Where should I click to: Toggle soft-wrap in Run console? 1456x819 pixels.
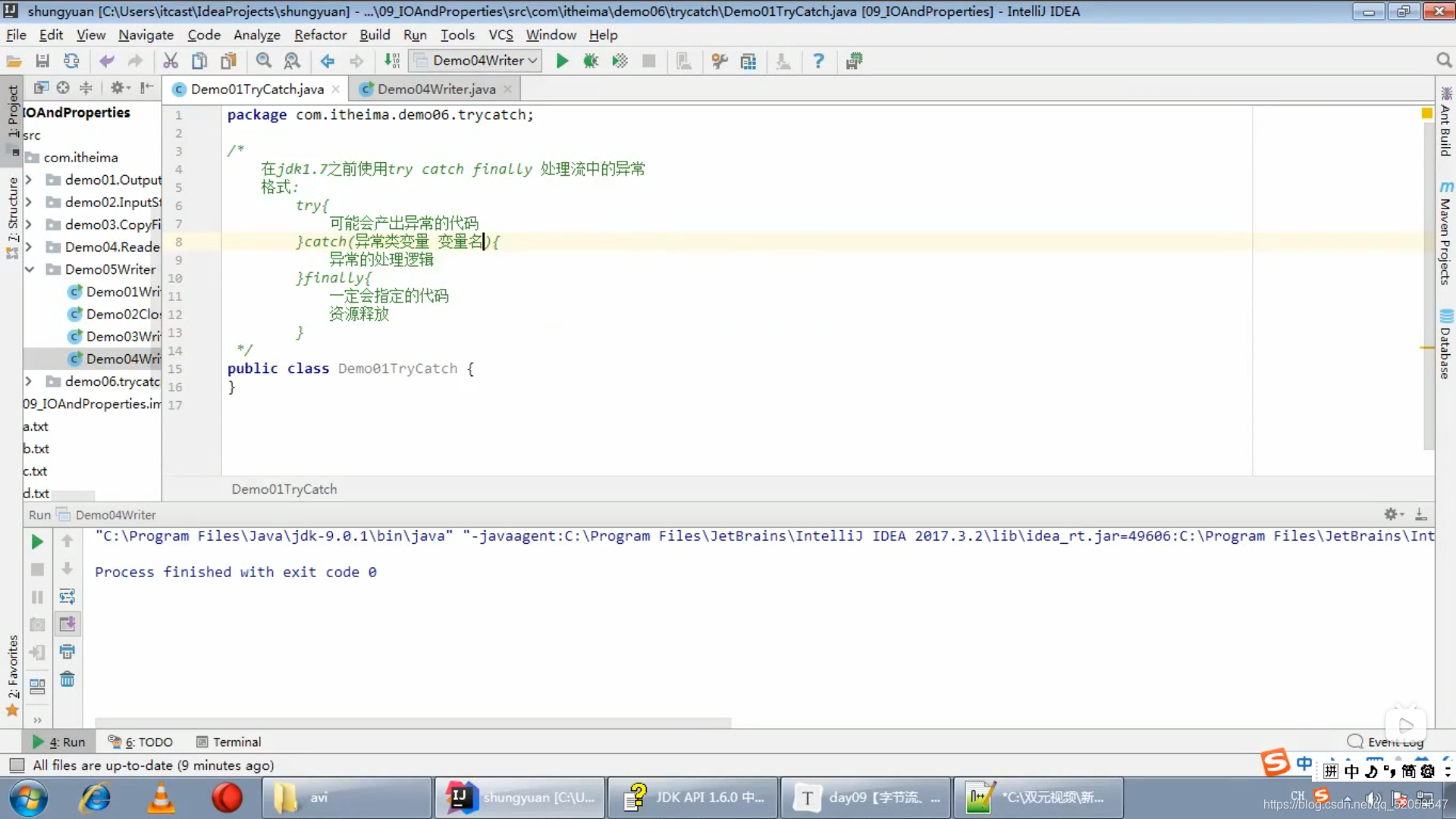[67, 596]
